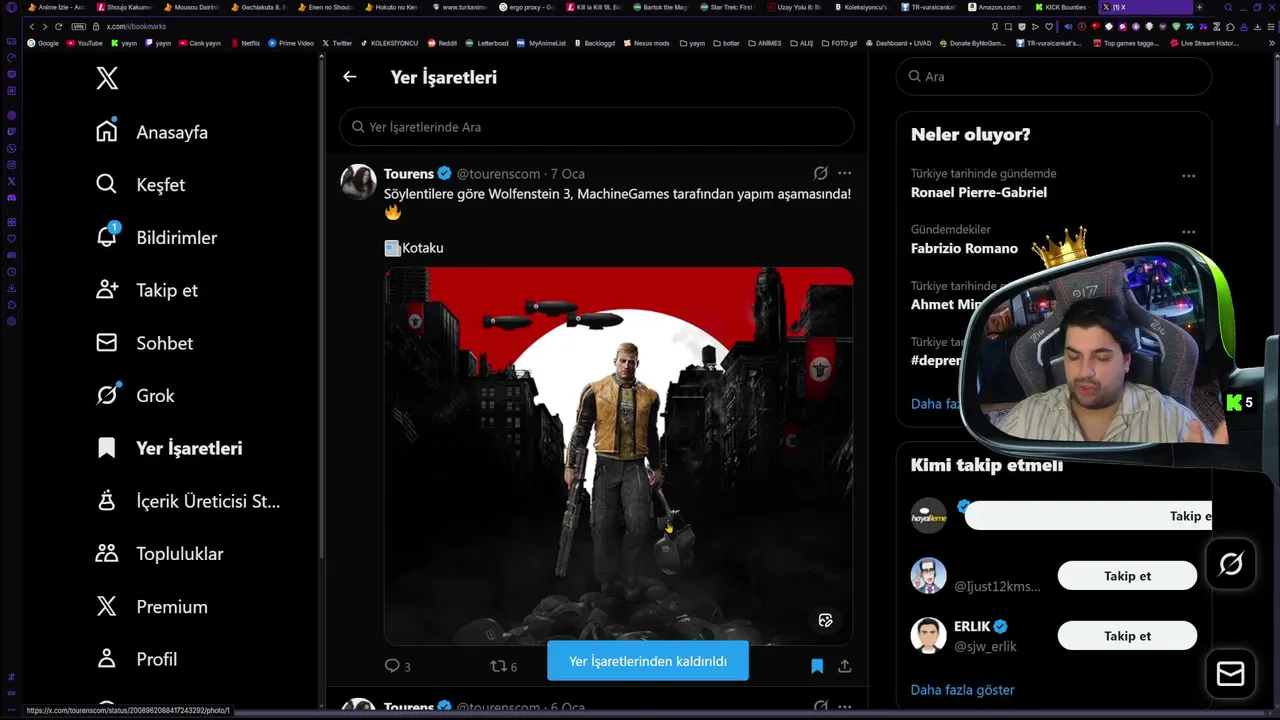The width and height of the screenshot is (1280, 720).
Task: Open settings gear in Opera sidebar
Action: click(11, 322)
